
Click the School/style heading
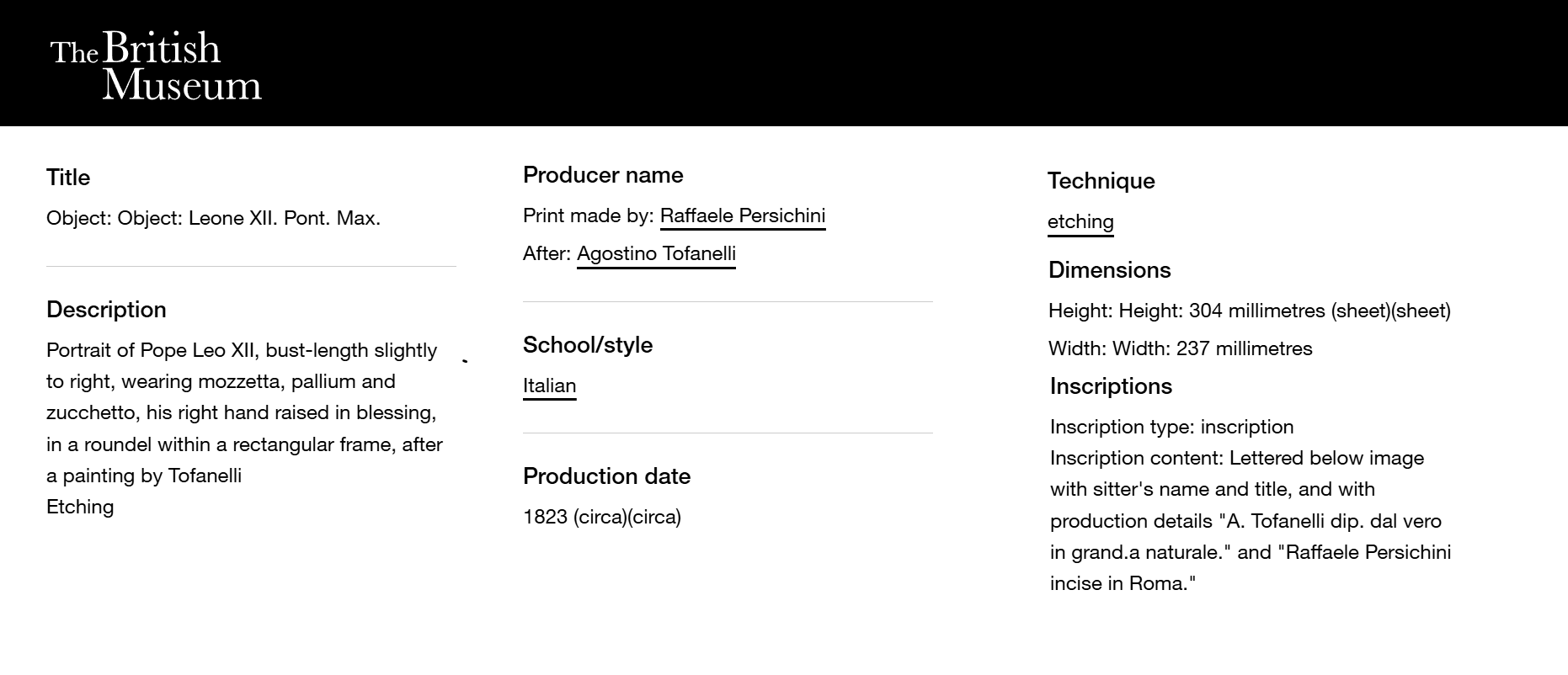[588, 345]
